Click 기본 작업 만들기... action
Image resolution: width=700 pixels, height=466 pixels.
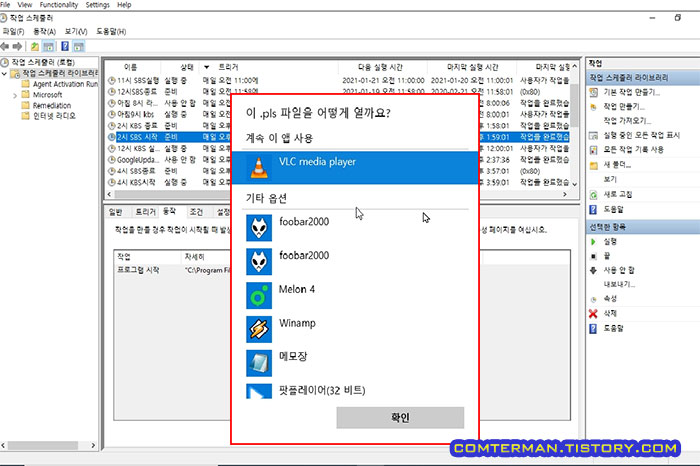coord(631,92)
